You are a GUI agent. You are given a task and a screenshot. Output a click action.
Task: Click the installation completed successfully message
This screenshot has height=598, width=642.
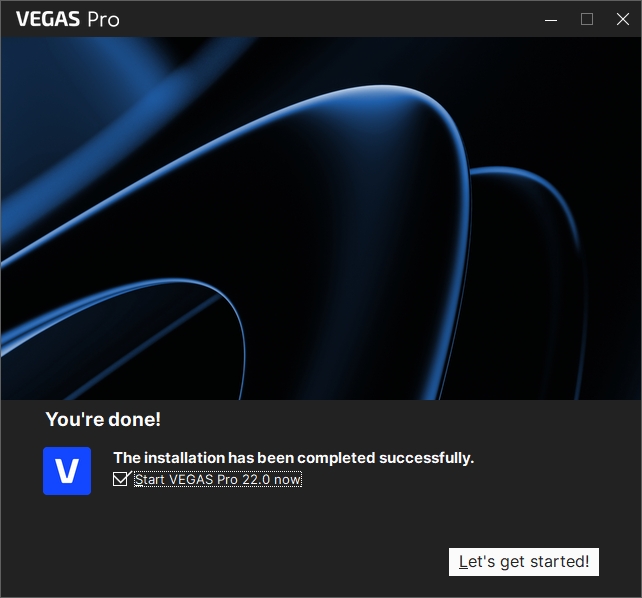coord(293,458)
